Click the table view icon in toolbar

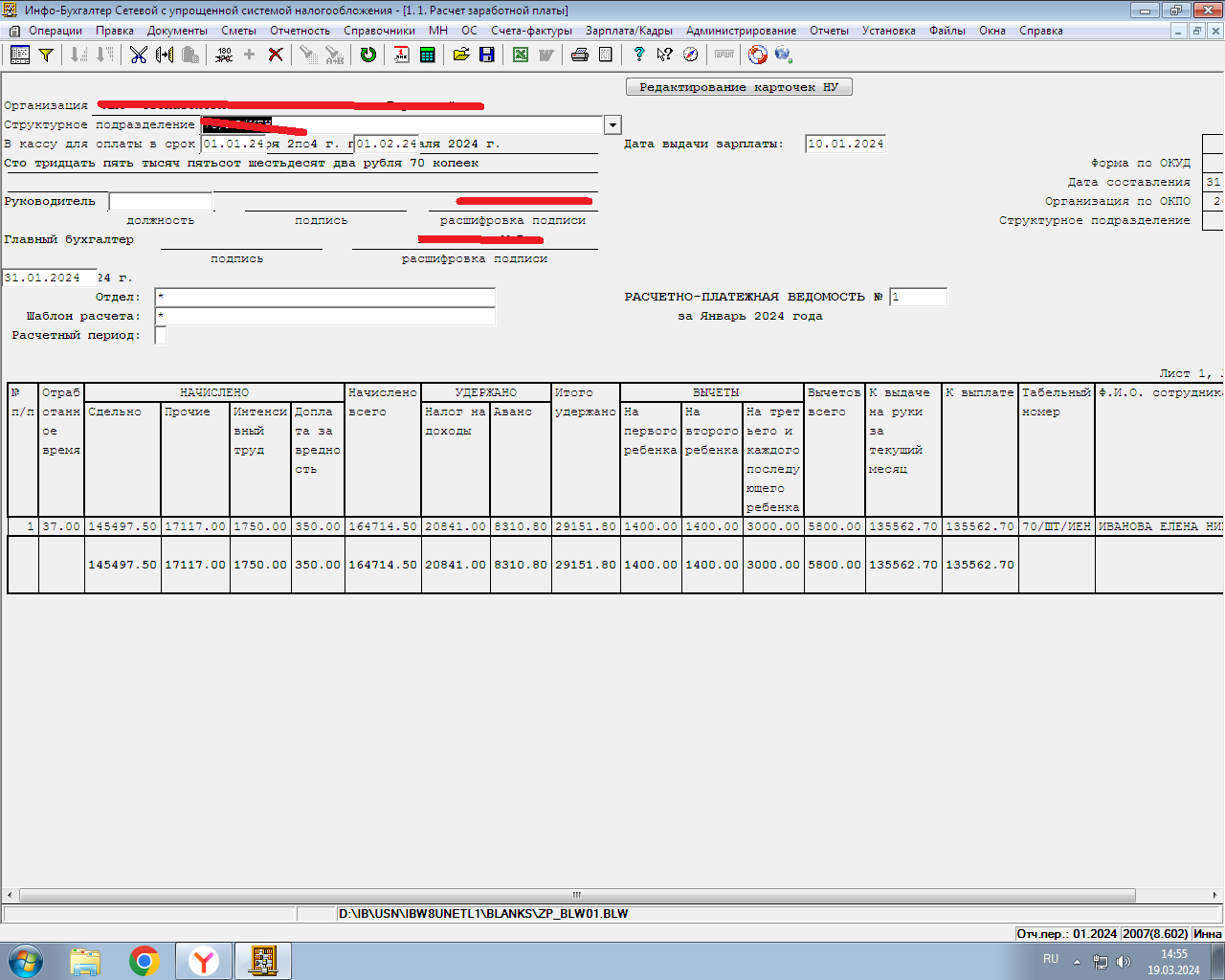pyautogui.click(x=19, y=55)
